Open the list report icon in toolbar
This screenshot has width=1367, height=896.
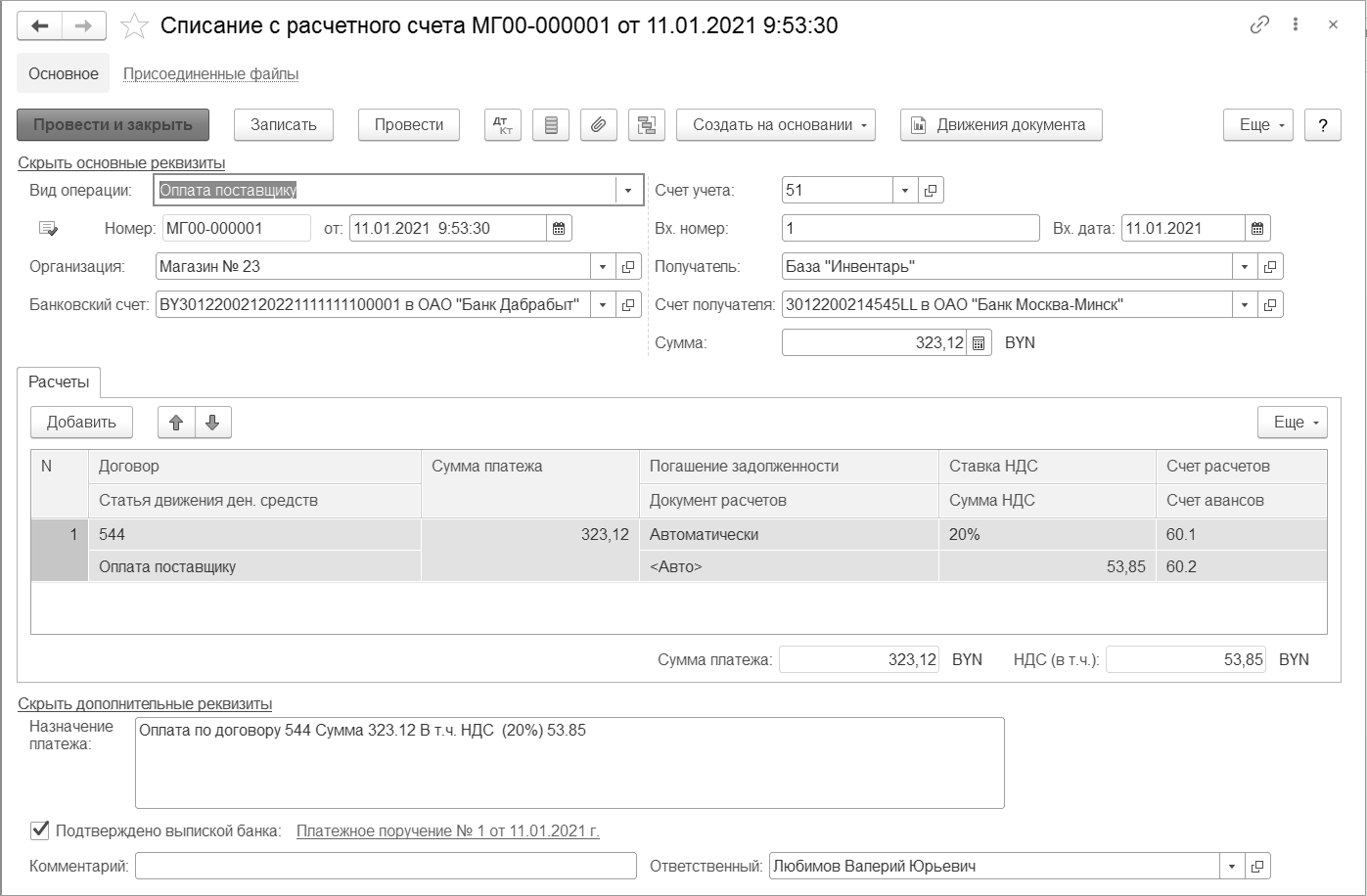(x=551, y=125)
